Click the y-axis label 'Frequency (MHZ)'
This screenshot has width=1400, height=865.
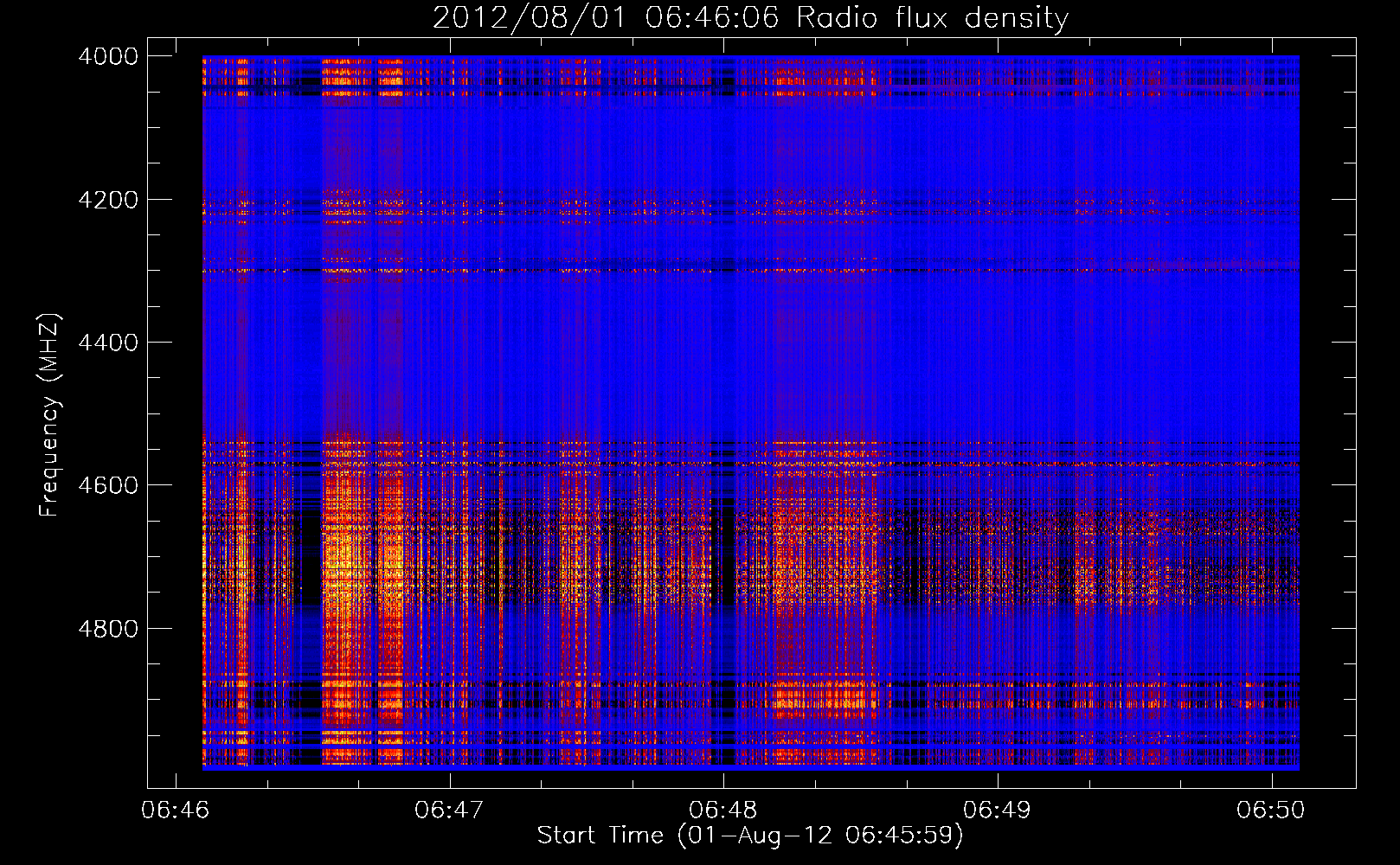[48, 415]
